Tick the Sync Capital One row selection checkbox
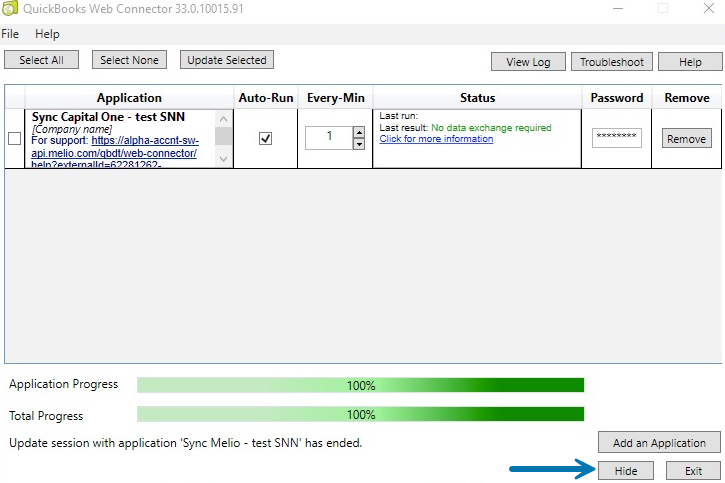Viewport: 725px width, 483px height. point(15,139)
